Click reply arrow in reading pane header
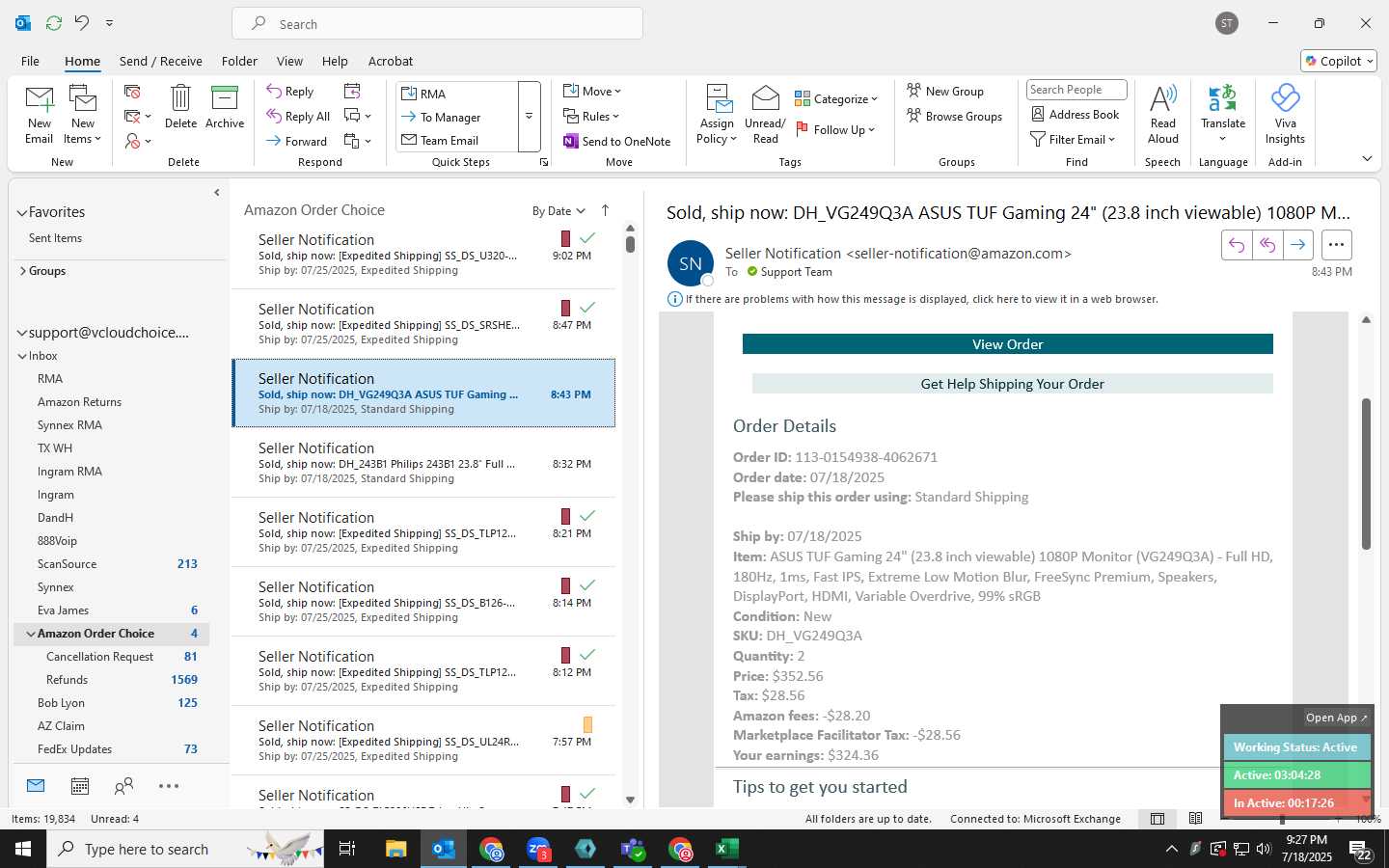 pyautogui.click(x=1237, y=245)
